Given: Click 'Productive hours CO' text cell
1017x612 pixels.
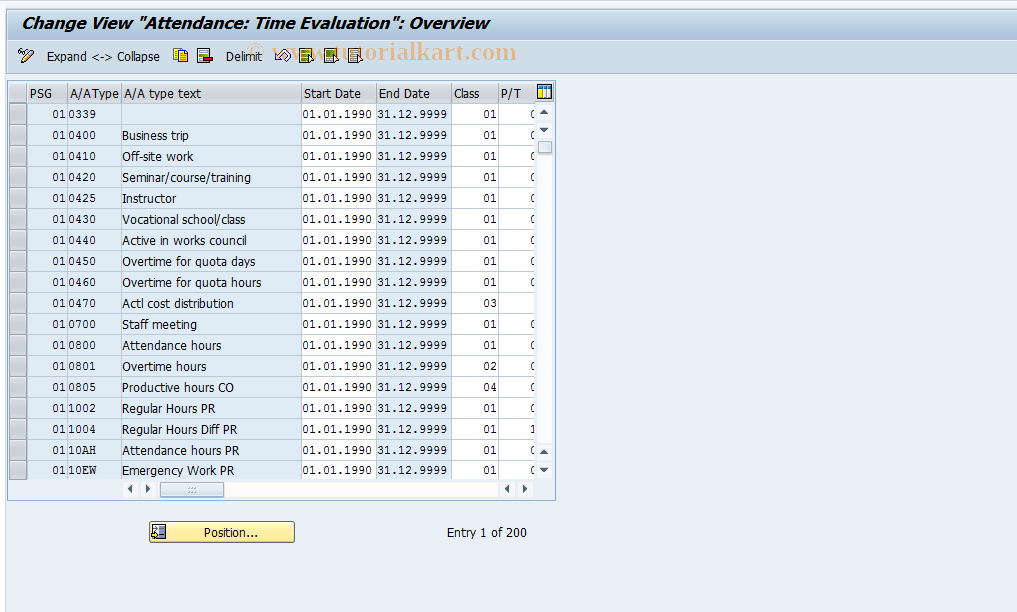Looking at the screenshot, I should (211, 388).
